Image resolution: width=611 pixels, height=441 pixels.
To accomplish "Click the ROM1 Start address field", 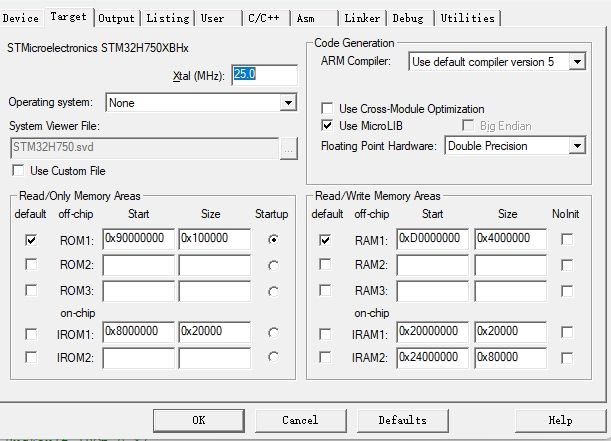I will (138, 239).
